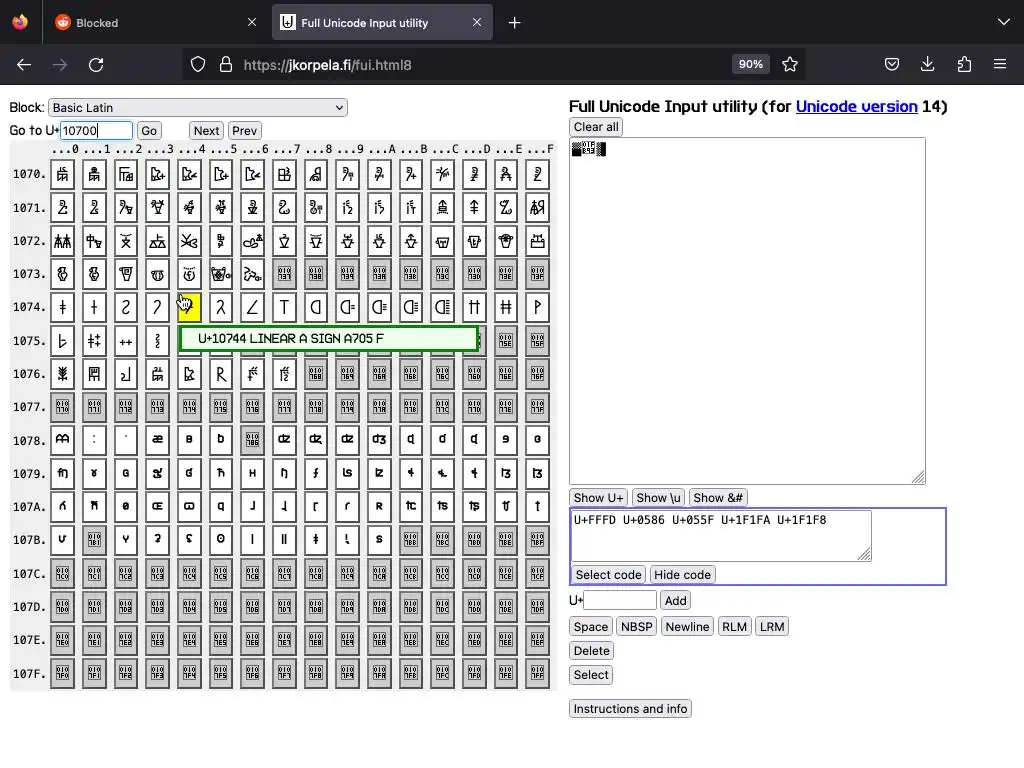The image size is (1024, 768).
Task: Pick R letter in row 107A column A
Action: [x=379, y=506]
